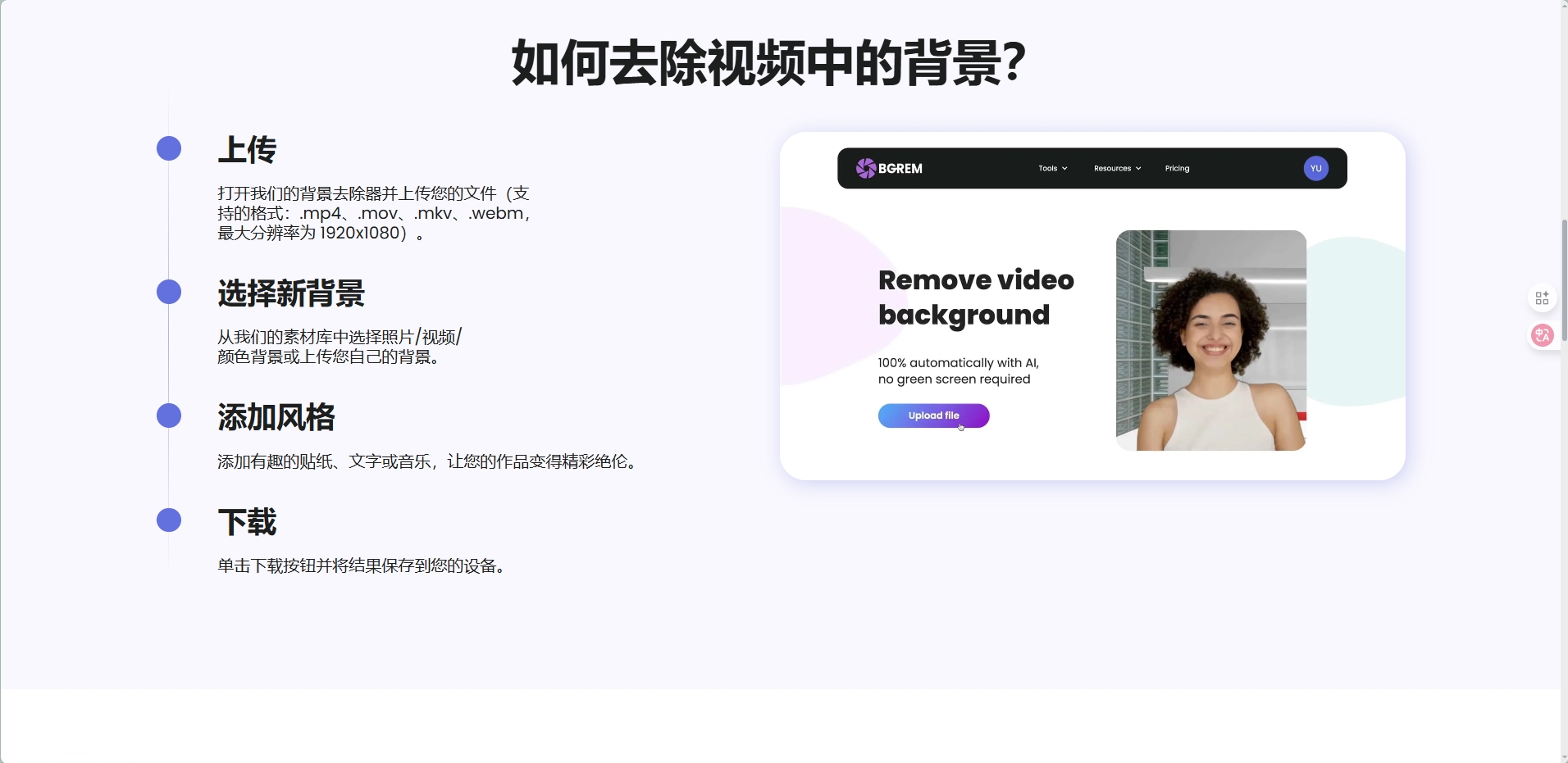Screen dimensions: 1568x763
Task: Click the bullet dot beside 添加风格
Action: coord(169,416)
